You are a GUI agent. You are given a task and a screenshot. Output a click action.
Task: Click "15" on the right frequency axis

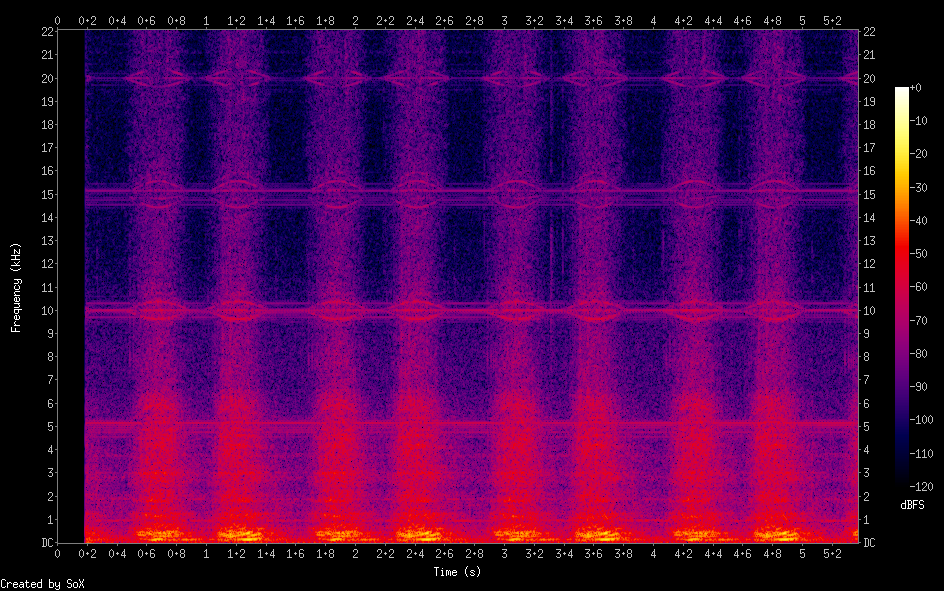tap(869, 194)
